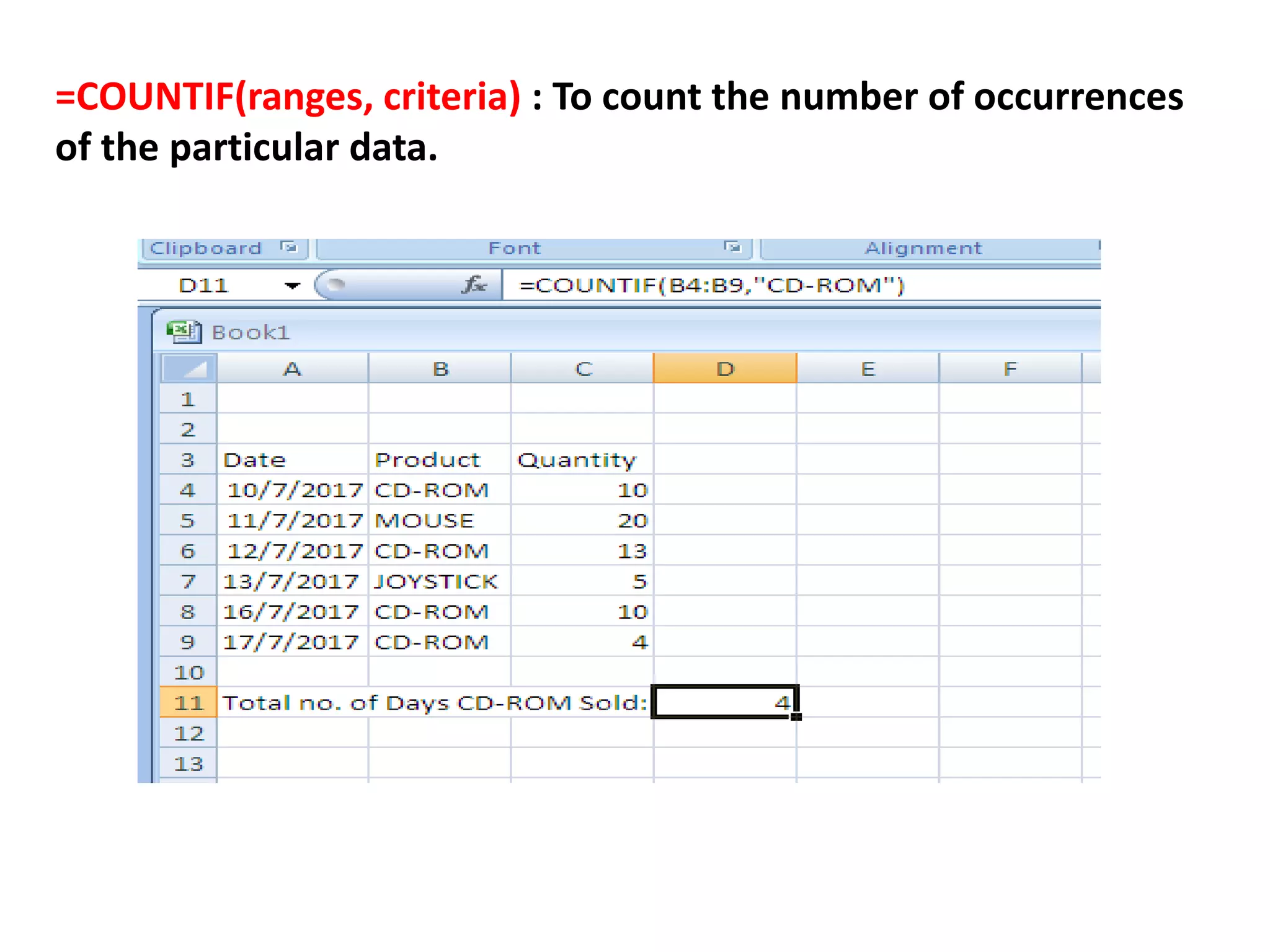Click the formula bar with COUNTIF formula
Screen dimensions: 1270x952
tap(801, 286)
